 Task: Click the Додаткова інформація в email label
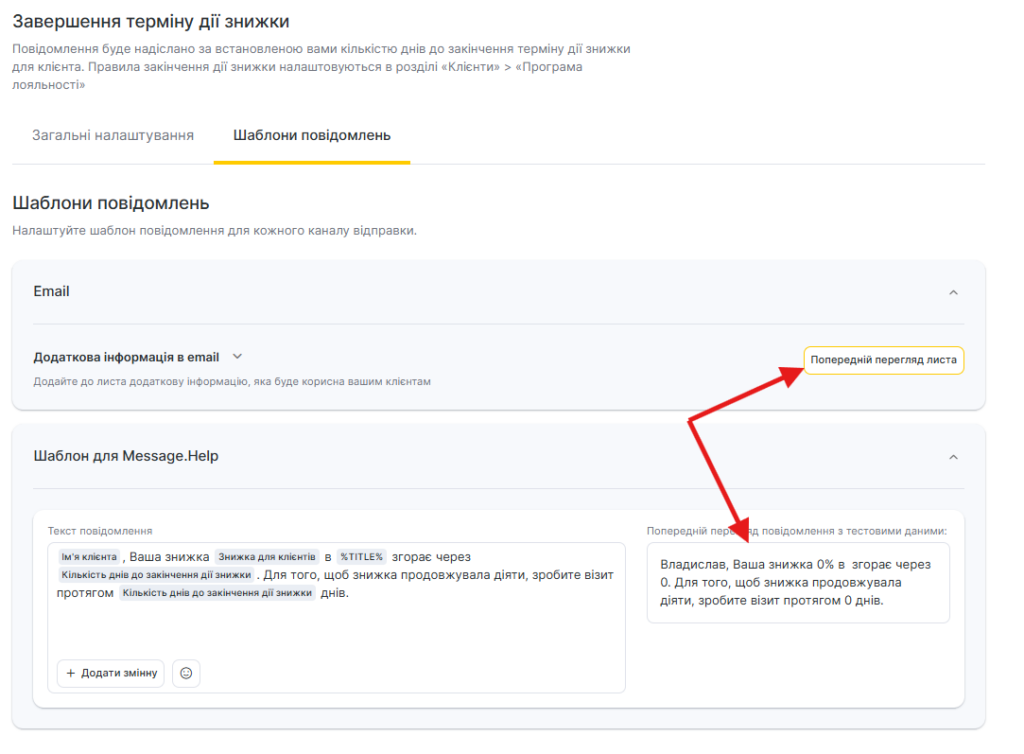coord(126,357)
